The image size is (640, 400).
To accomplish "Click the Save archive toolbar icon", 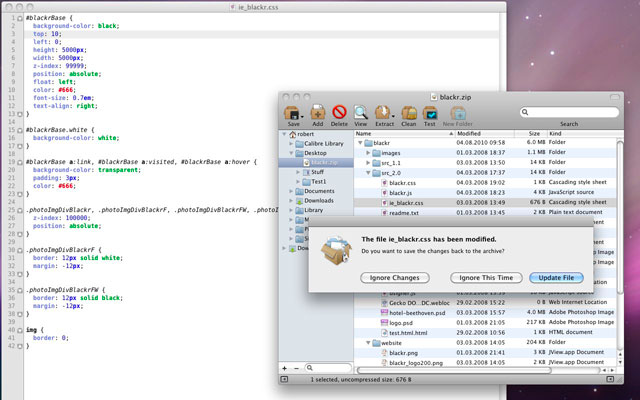I will click(x=292, y=113).
